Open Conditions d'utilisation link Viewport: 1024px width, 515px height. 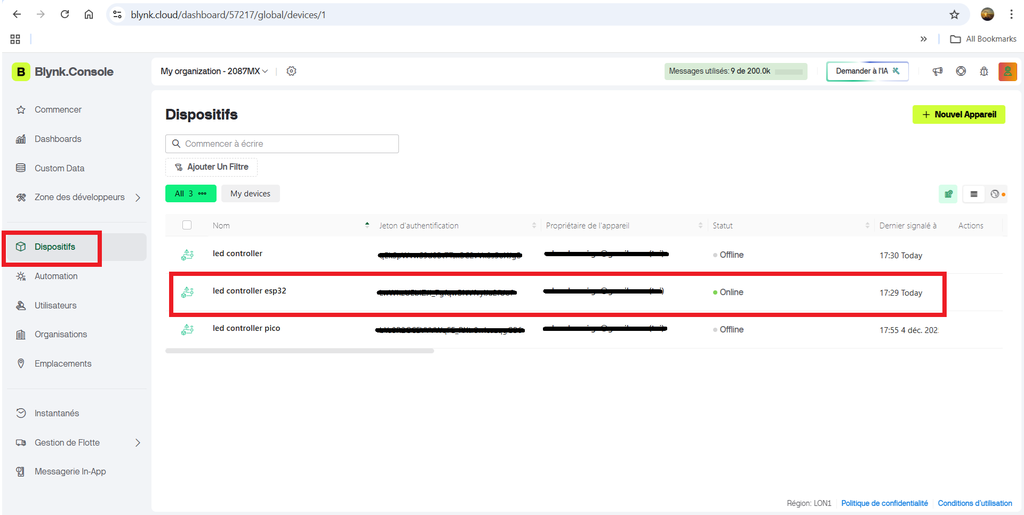976,503
